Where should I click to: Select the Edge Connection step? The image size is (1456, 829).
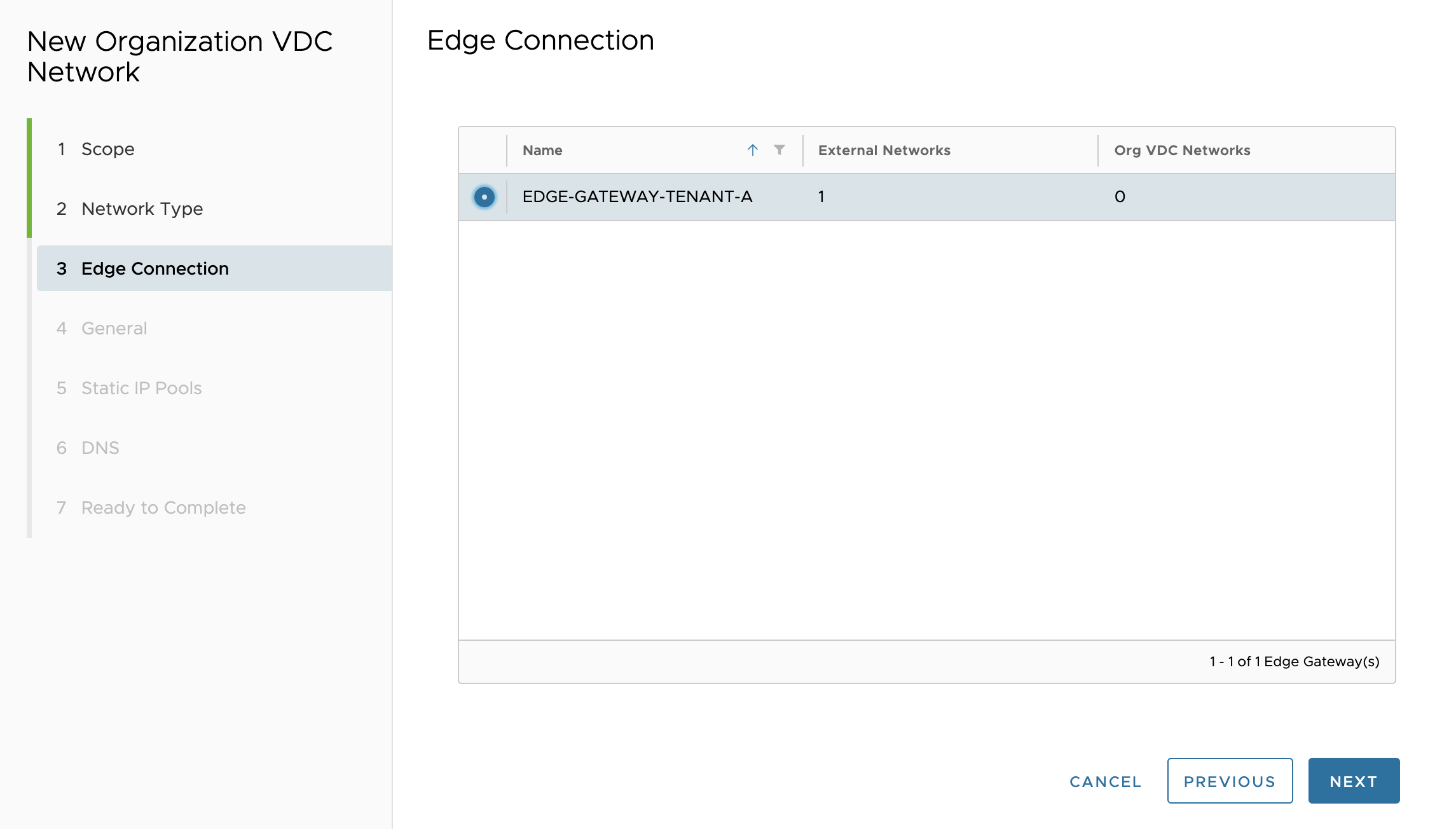click(155, 268)
